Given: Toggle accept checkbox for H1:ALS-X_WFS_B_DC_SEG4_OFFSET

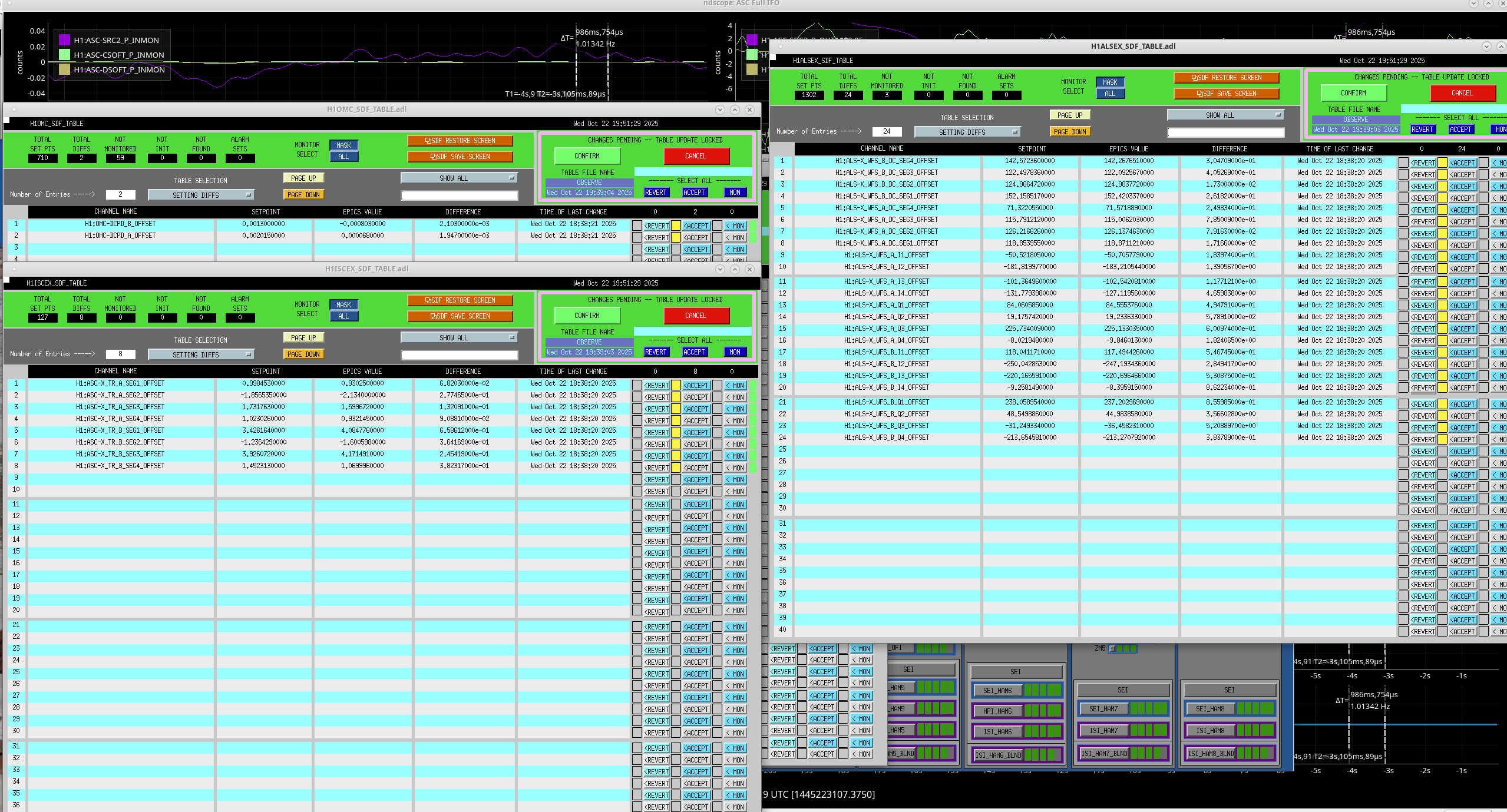Looking at the screenshot, I should point(1442,163).
